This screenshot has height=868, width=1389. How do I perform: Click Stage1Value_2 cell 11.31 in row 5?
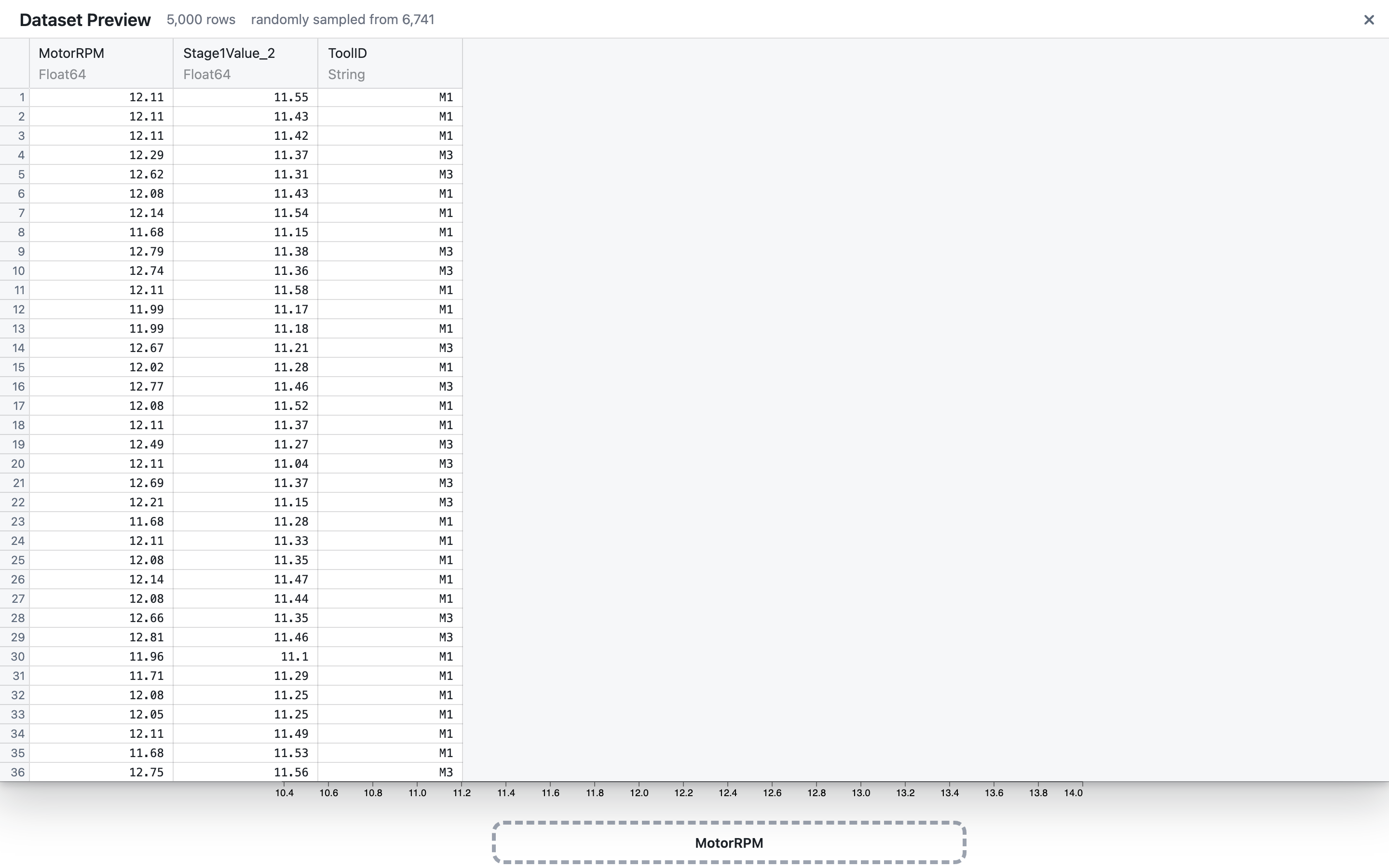click(290, 175)
